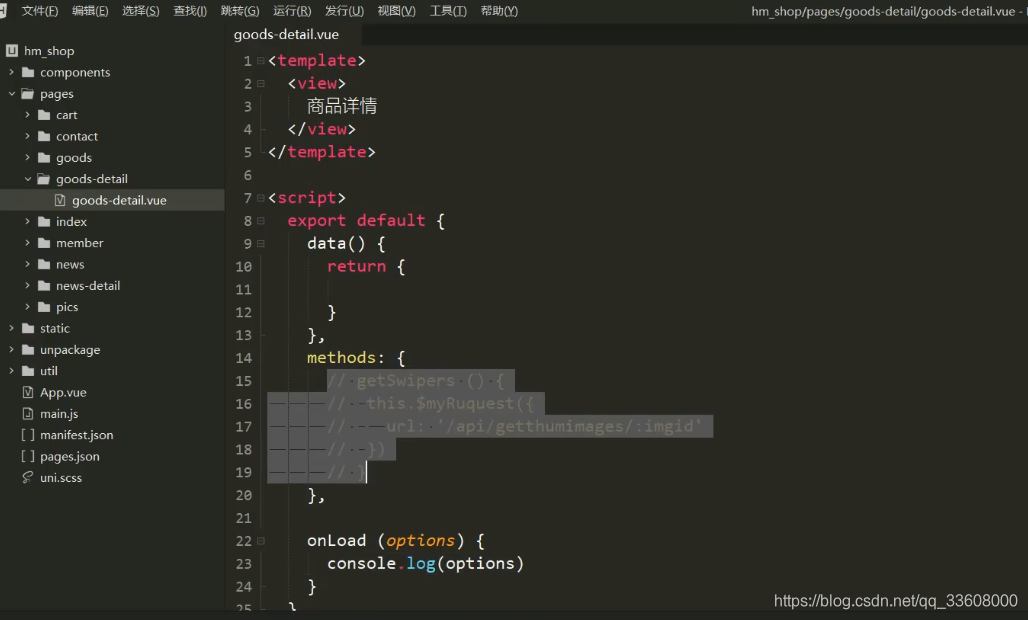Expand the member folder chevron
Viewport: 1028px width, 620px height.
click(x=28, y=243)
